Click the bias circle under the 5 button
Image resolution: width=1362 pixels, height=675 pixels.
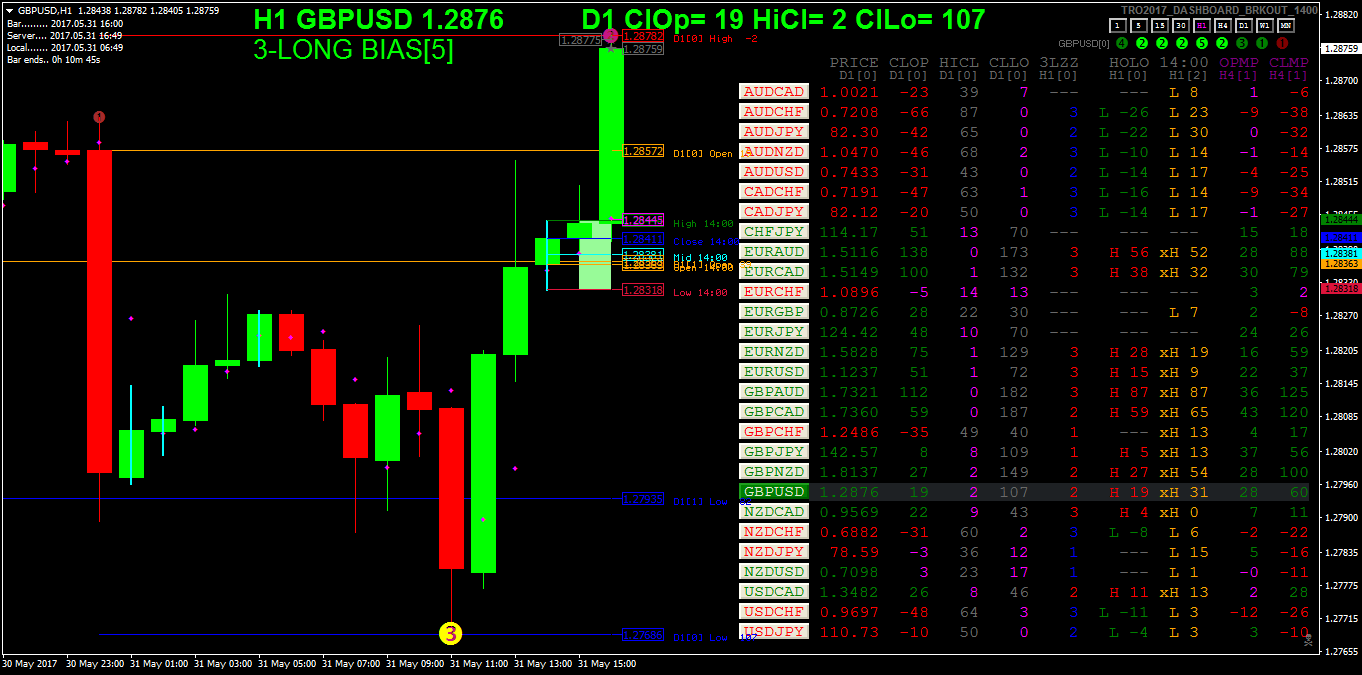(1142, 43)
